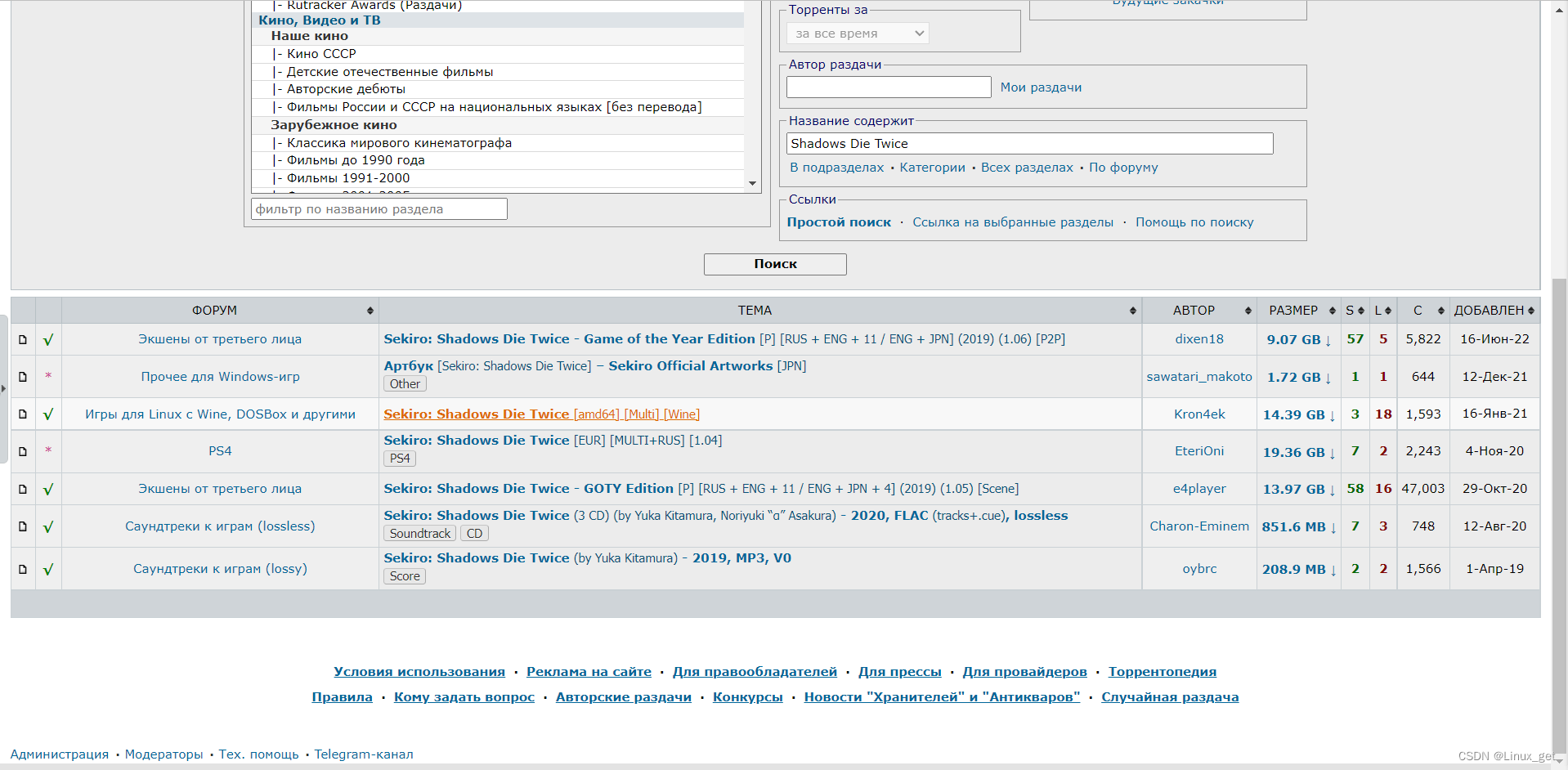The width and height of the screenshot is (1568, 770).
Task: Click the 'Soundtrack' tag button
Action: tap(420, 534)
